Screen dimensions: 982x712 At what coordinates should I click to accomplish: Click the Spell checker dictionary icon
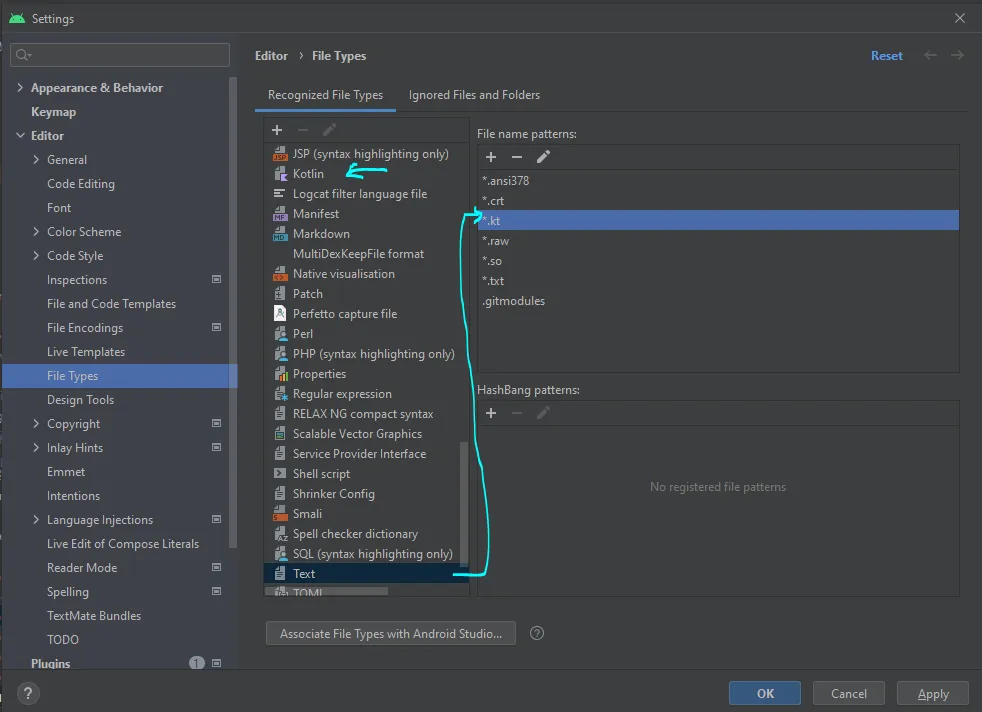click(x=280, y=534)
